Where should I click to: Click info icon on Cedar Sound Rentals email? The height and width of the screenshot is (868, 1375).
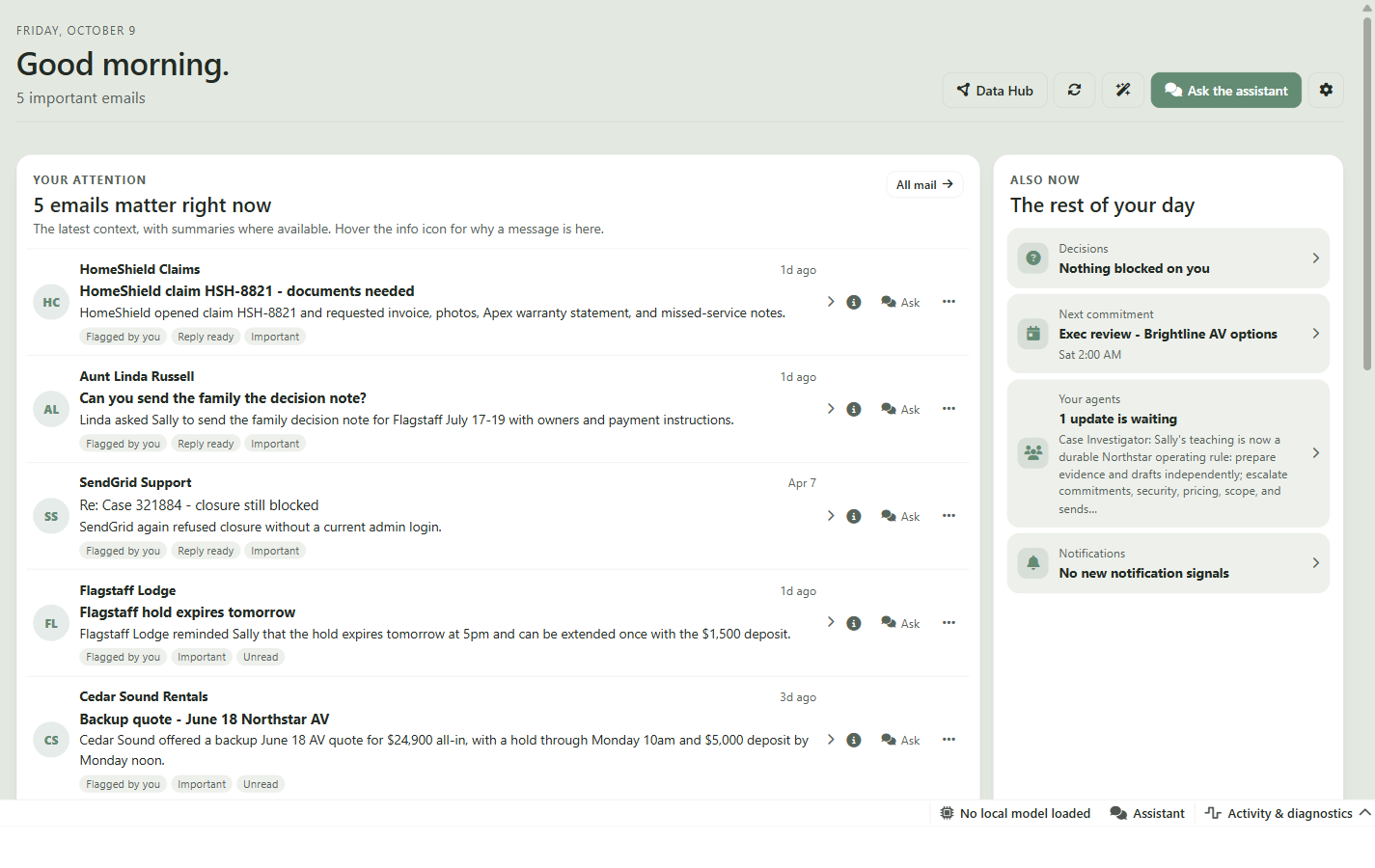click(854, 740)
